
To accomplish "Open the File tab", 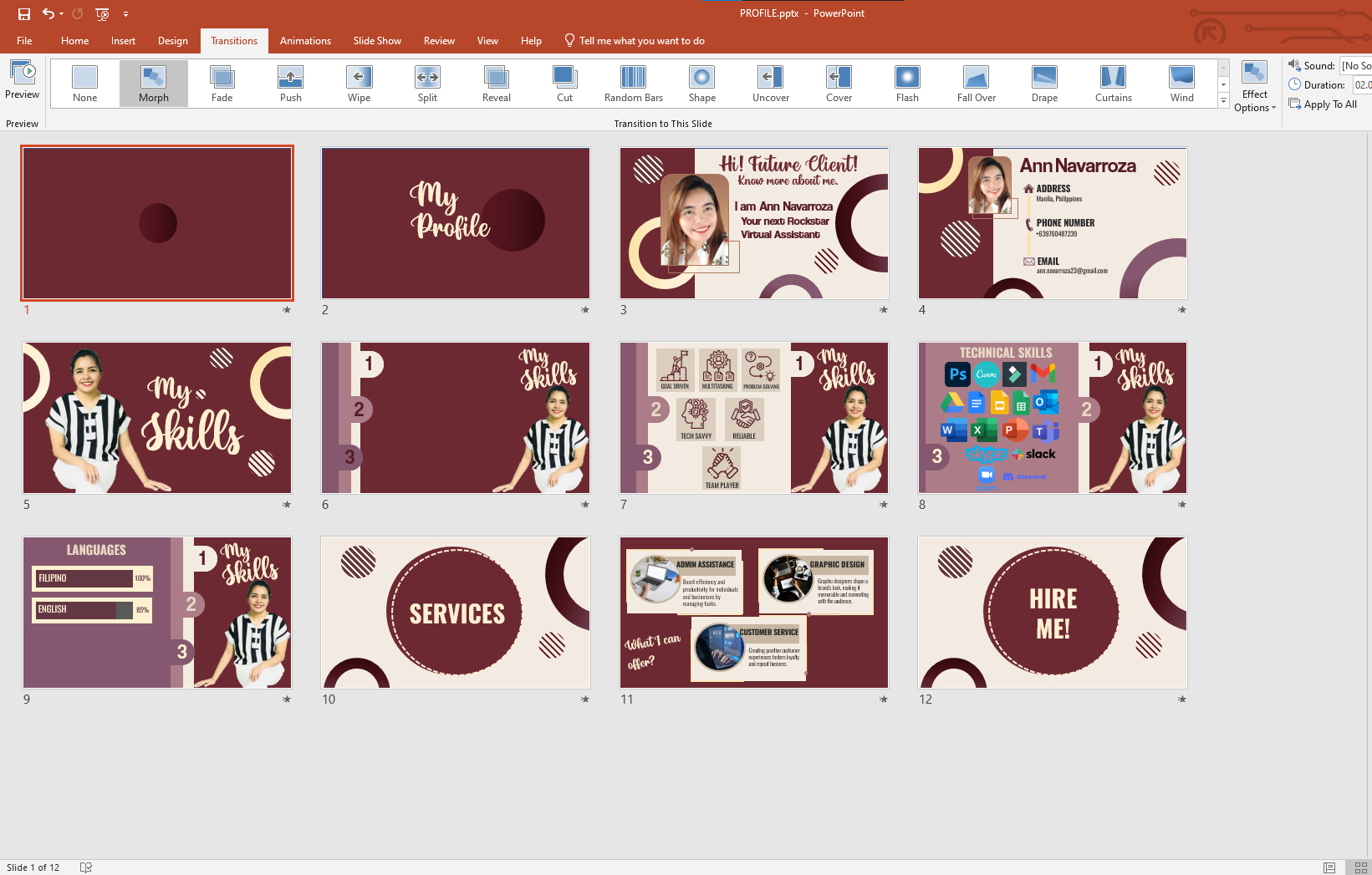I will coord(24,41).
